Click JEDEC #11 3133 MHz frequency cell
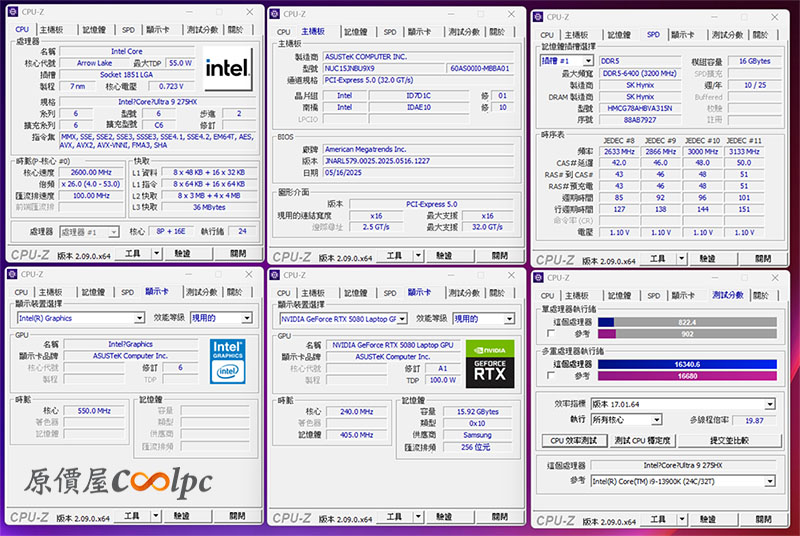The width and height of the screenshot is (800, 536). point(744,151)
